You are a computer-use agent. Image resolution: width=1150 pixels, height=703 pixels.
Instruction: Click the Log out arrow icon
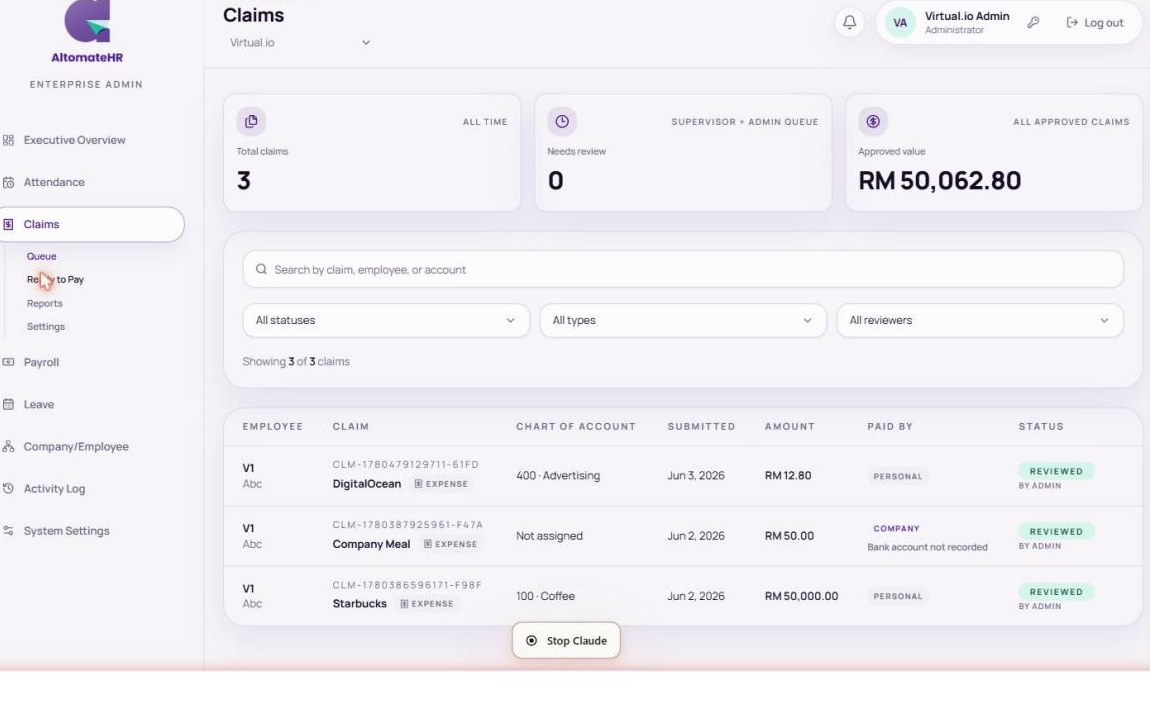1072,23
